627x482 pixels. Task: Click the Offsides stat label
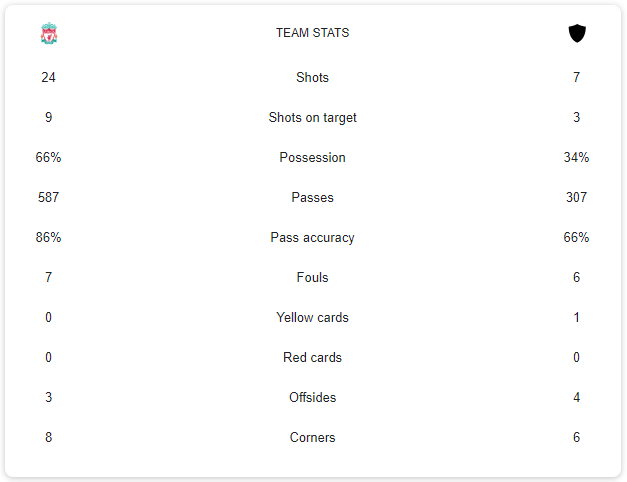click(313, 398)
